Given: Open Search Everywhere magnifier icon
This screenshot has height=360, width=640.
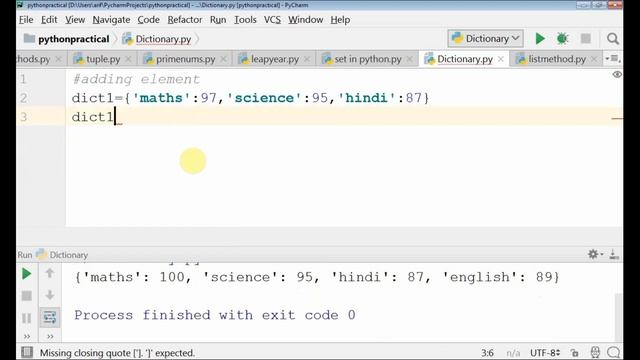Looking at the screenshot, I should [x=612, y=39].
